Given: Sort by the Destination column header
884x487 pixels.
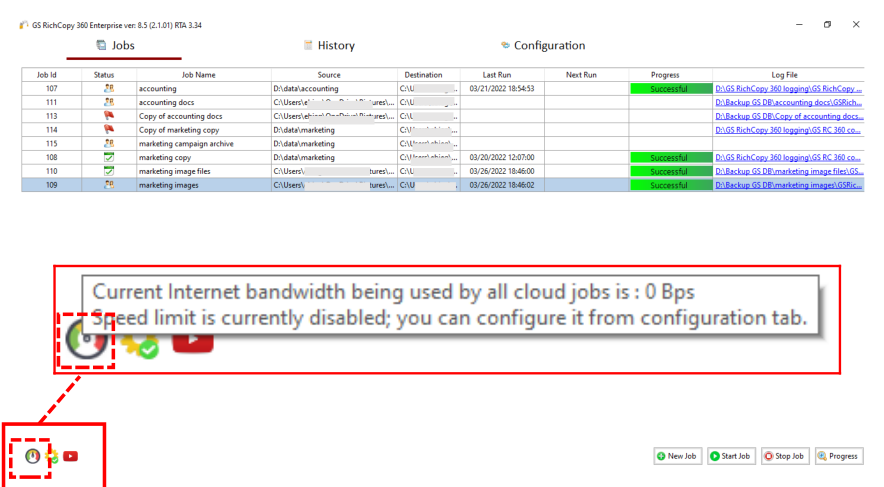Looking at the screenshot, I should click(x=428, y=74).
